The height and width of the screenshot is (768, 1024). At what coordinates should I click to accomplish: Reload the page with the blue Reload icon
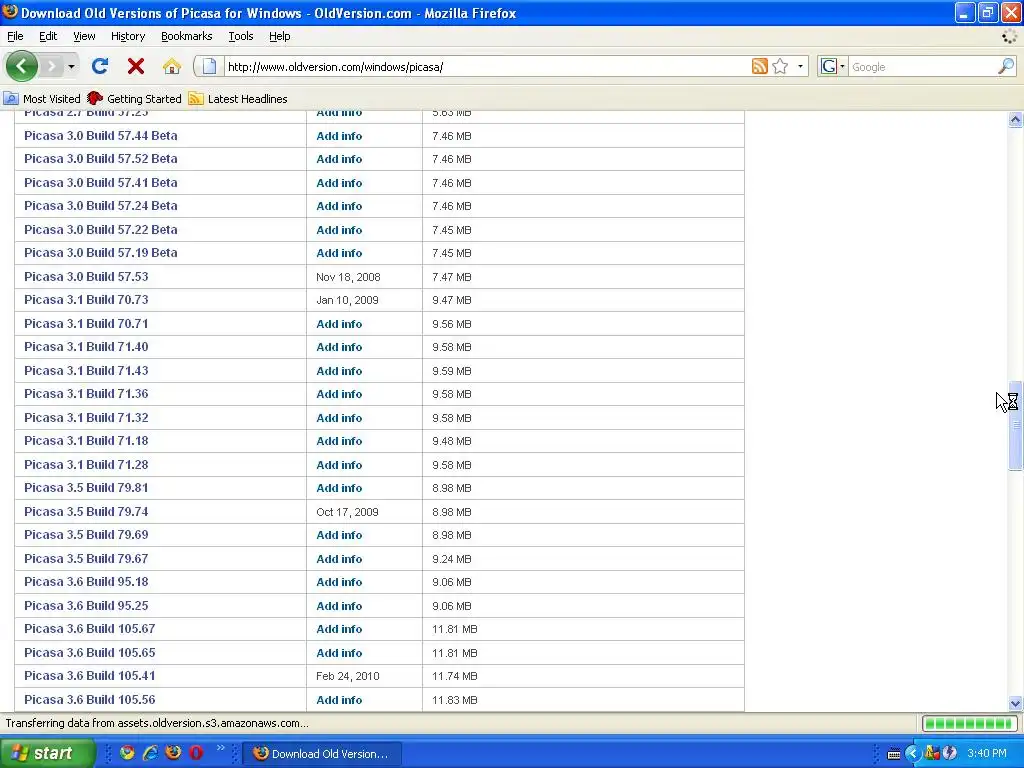click(x=100, y=66)
